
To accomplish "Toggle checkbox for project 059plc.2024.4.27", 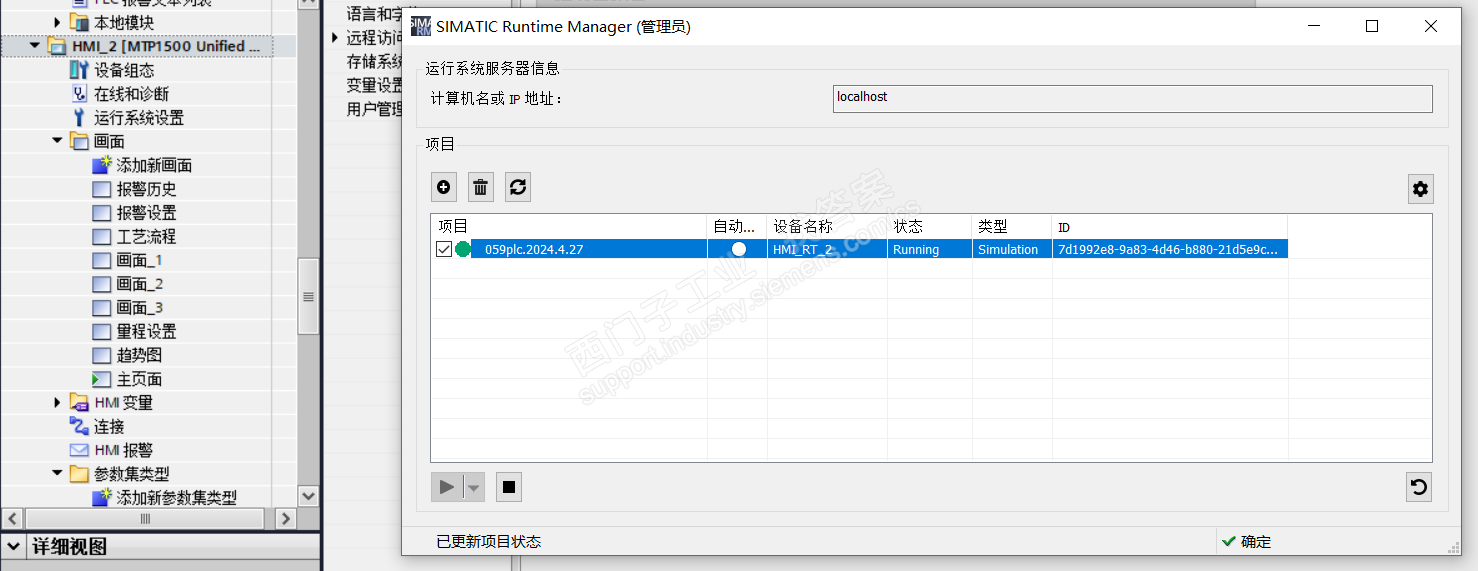I will [444, 249].
